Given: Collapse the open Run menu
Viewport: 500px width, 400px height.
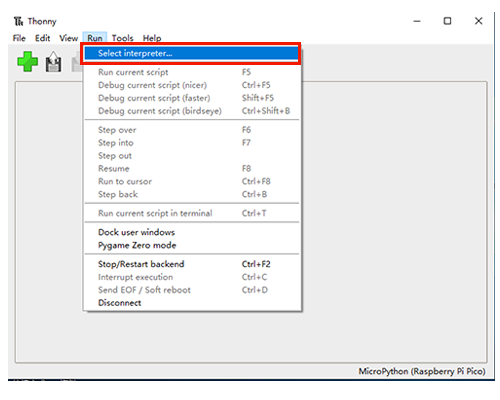Looking at the screenshot, I should tap(95, 38).
